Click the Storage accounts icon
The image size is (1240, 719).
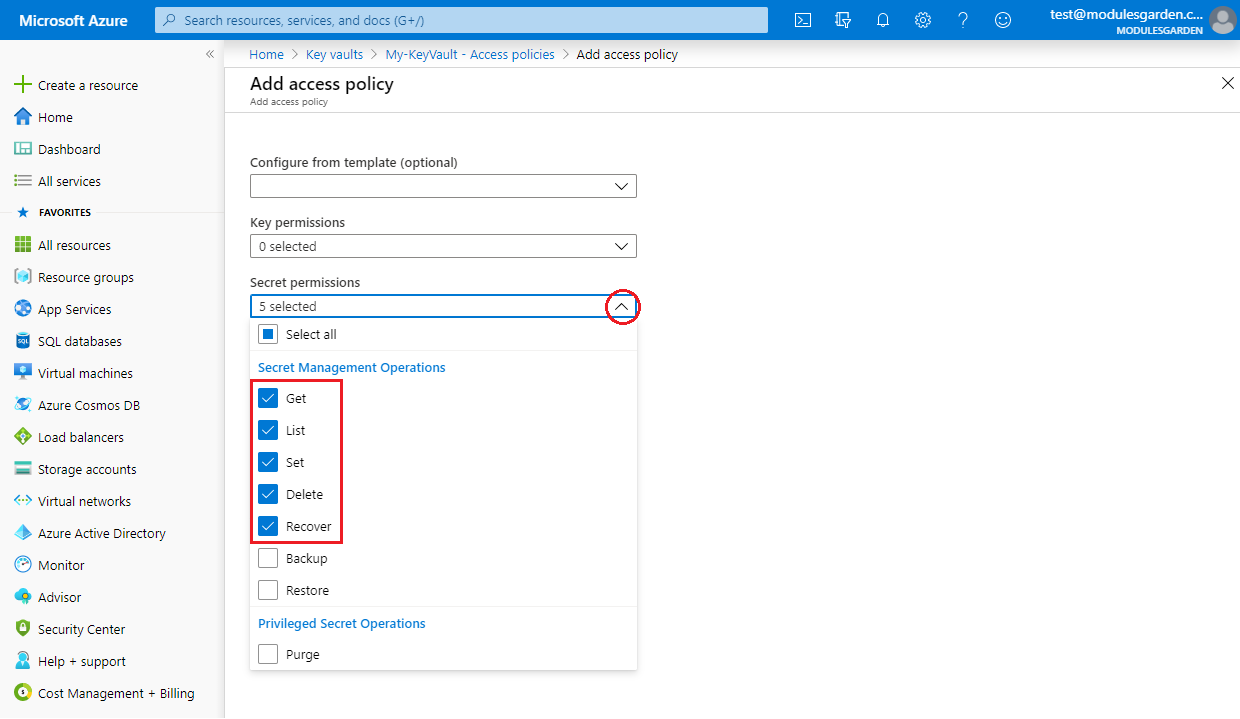click(x=23, y=469)
